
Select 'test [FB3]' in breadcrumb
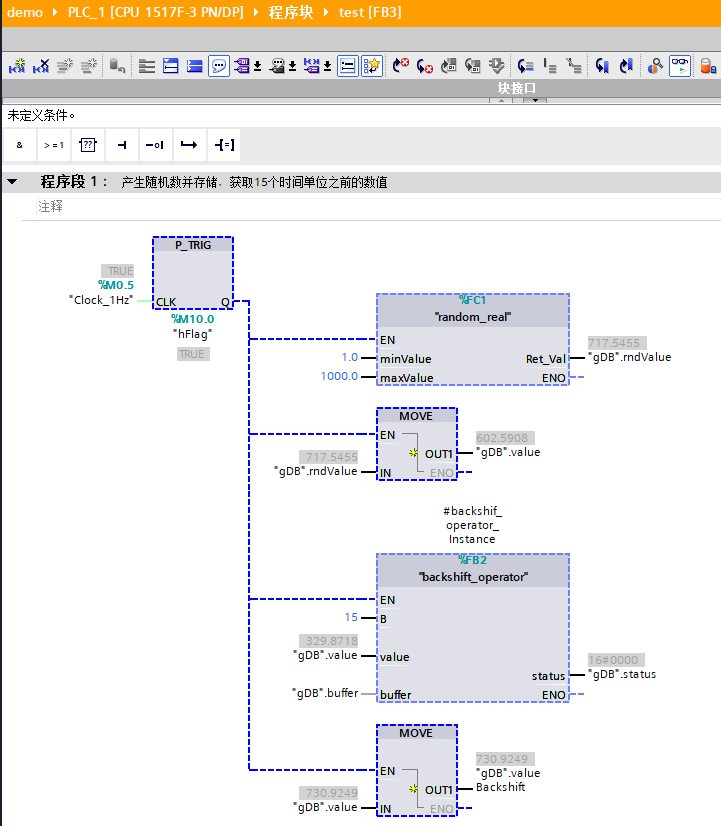point(370,12)
